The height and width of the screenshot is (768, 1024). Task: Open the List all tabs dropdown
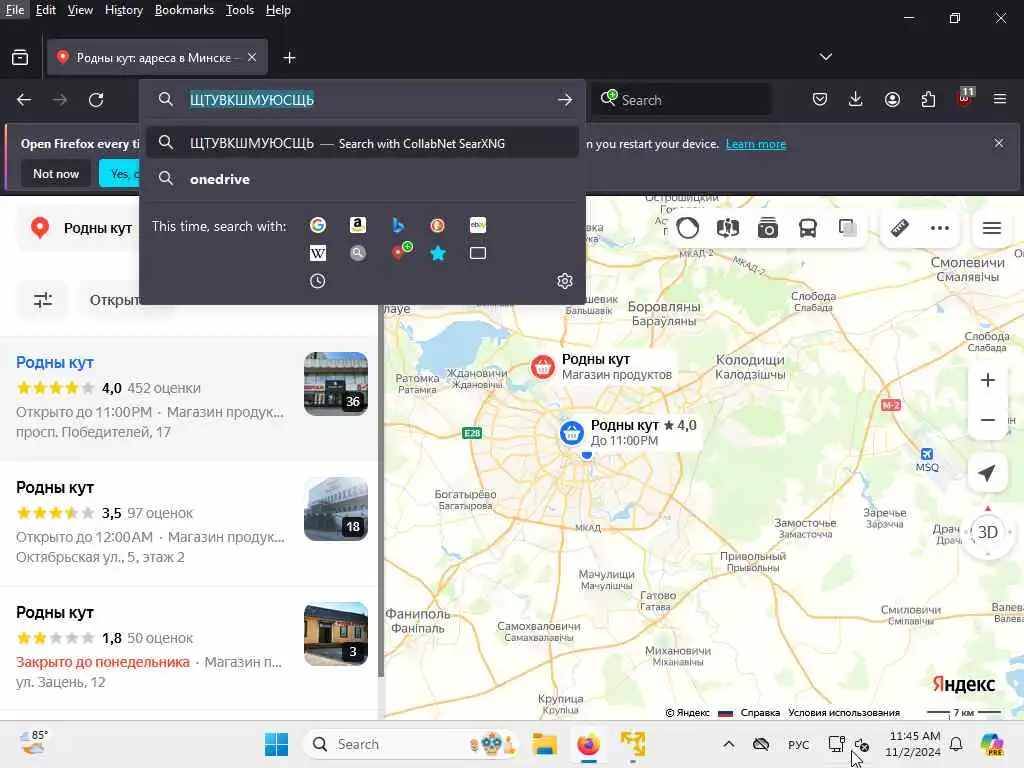[x=826, y=57]
